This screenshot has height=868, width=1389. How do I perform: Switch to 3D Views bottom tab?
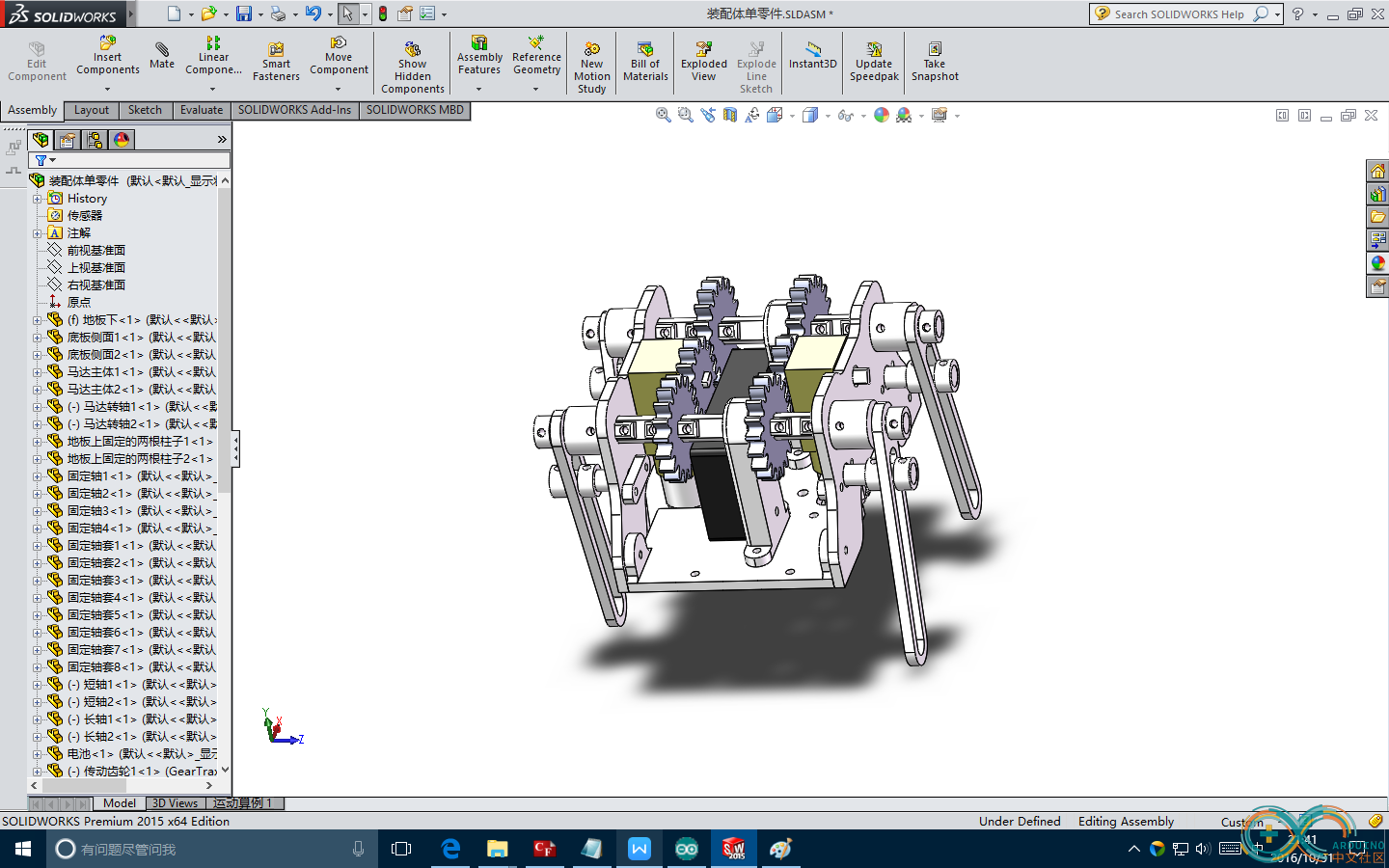tap(175, 803)
